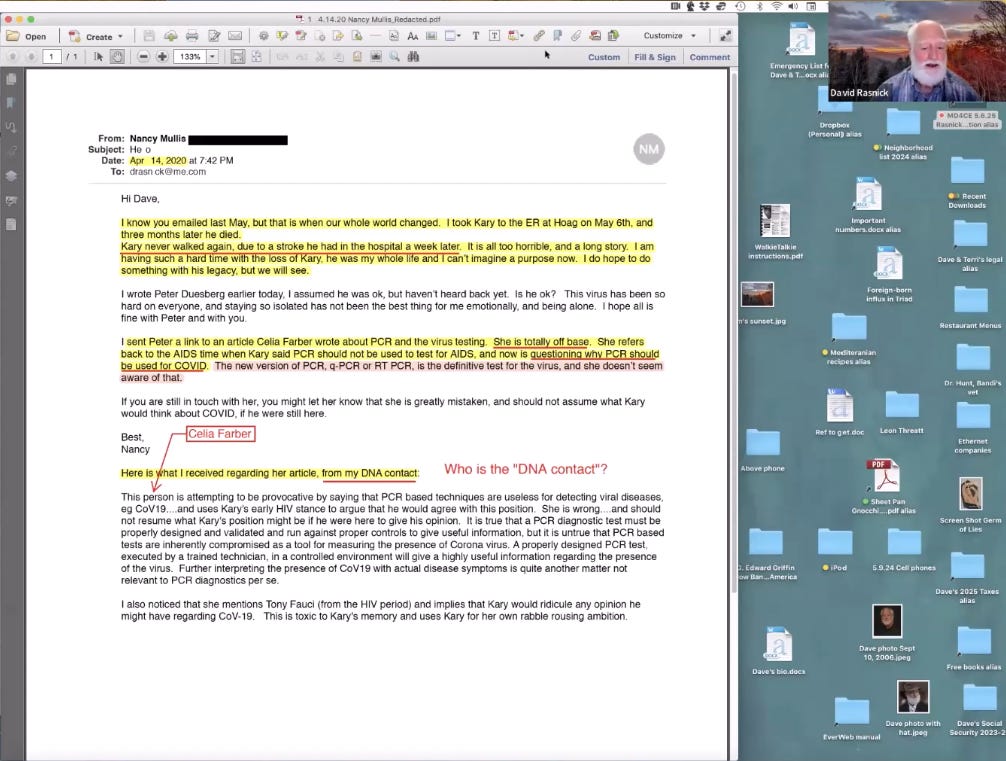Click the Save floppy disk icon
The width and height of the screenshot is (1006, 761).
click(x=149, y=36)
